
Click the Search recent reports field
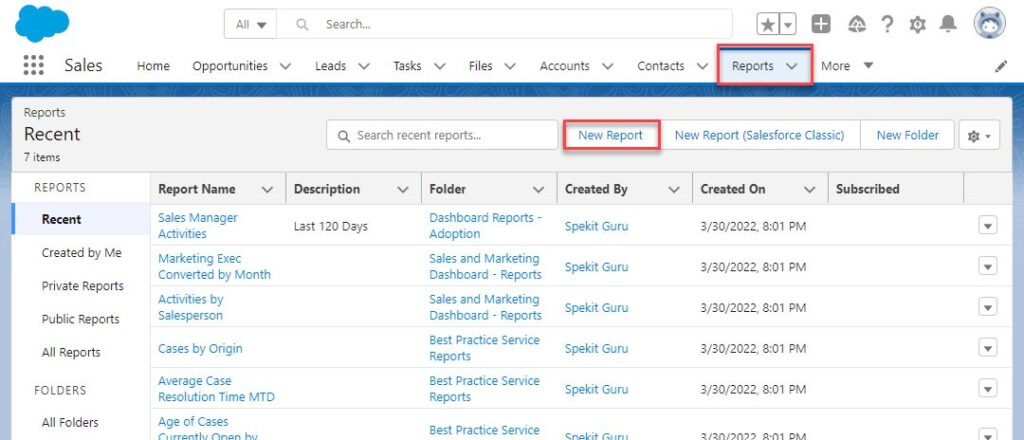click(442, 135)
